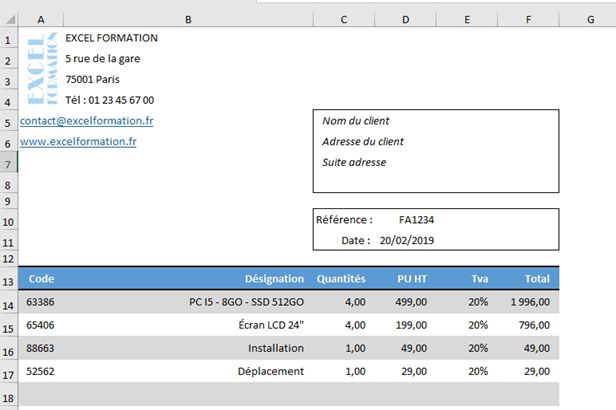Click the 'Déplacement' designation cell
Screen dimensions: 616x410
point(270,371)
